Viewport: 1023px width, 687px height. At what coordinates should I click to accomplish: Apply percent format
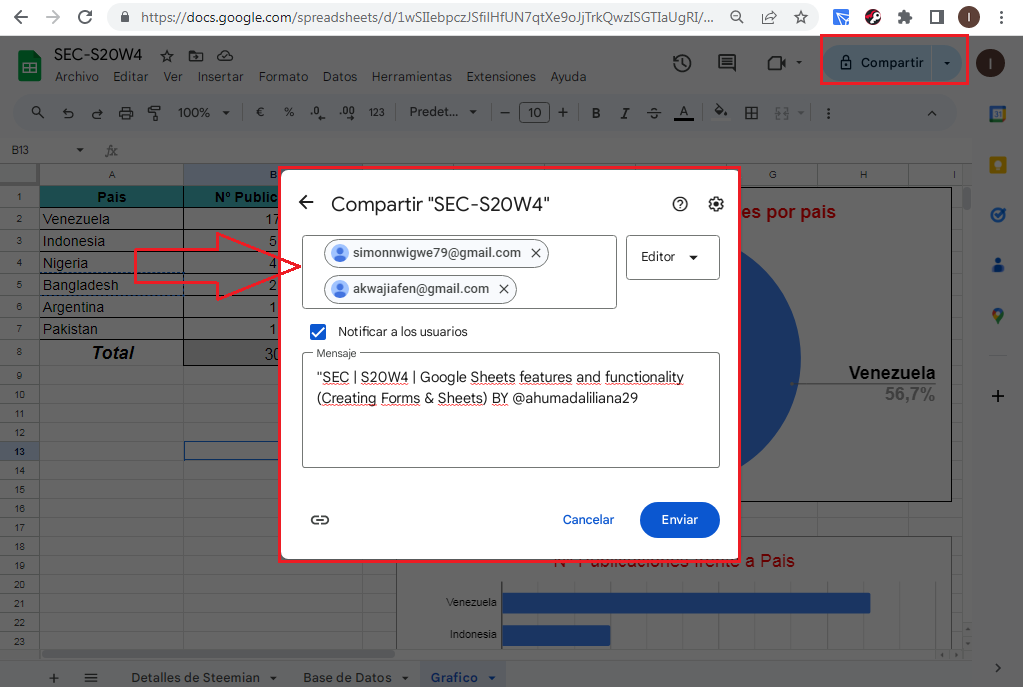pyautogui.click(x=289, y=112)
